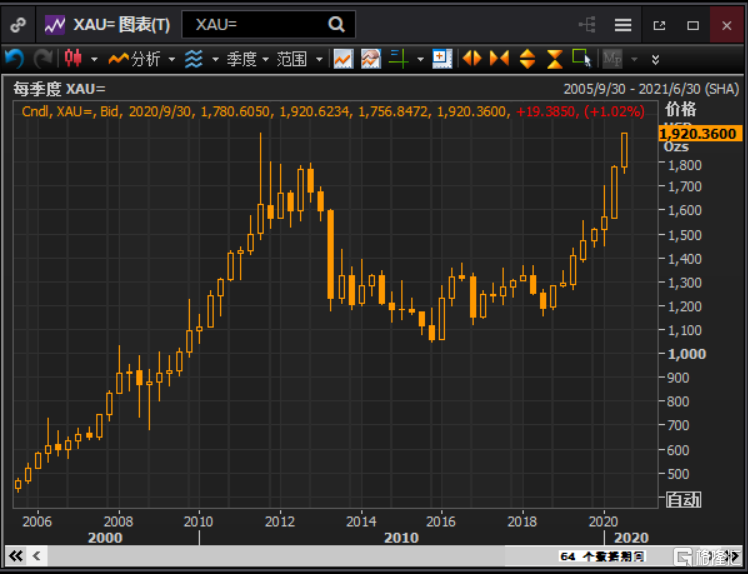Toggle the 自动 auto-scale button
This screenshot has height=574, width=748.
click(x=683, y=499)
